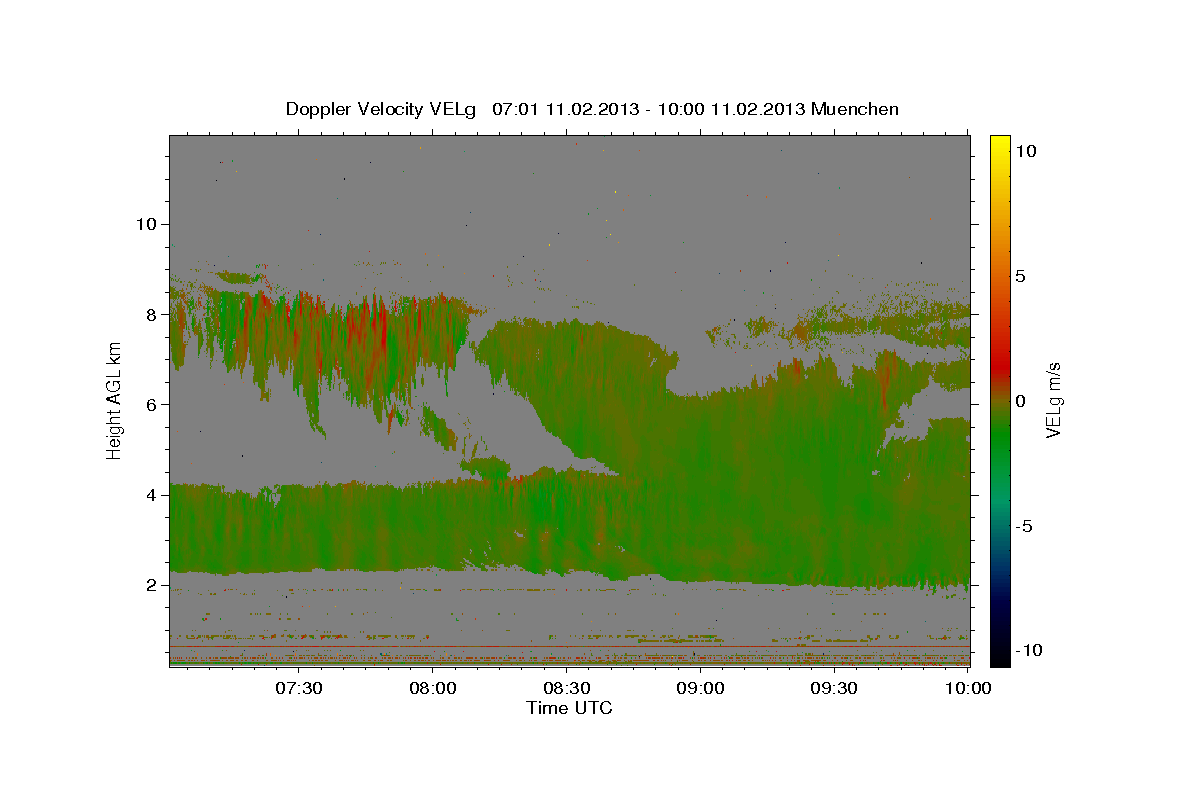
Task: Click the height axis label 6
Action: [150, 404]
